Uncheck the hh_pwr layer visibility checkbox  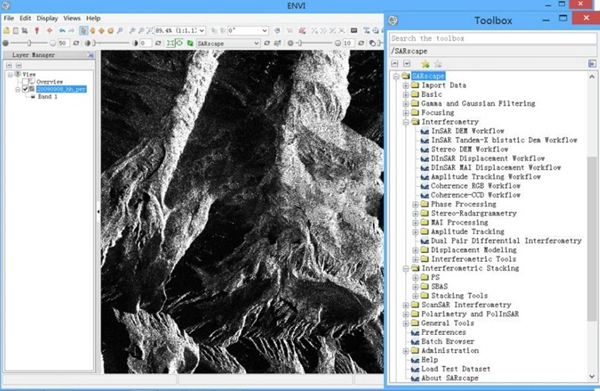(x=25, y=89)
